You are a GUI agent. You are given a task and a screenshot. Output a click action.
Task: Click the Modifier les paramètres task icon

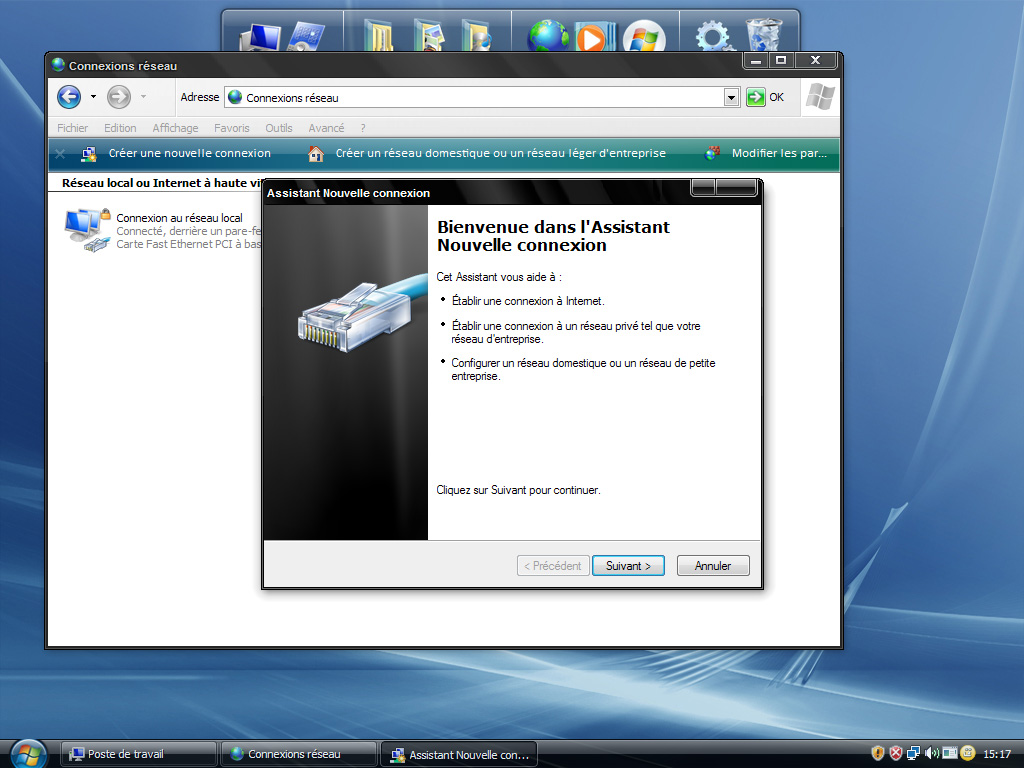coord(712,153)
